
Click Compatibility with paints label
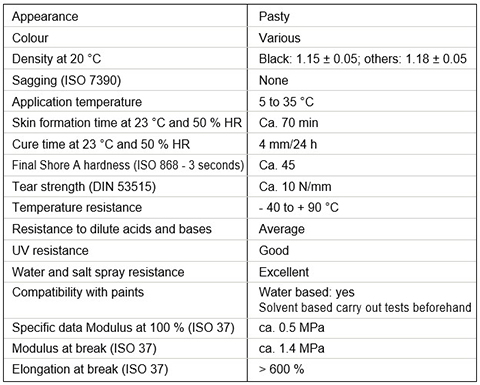[78, 292]
